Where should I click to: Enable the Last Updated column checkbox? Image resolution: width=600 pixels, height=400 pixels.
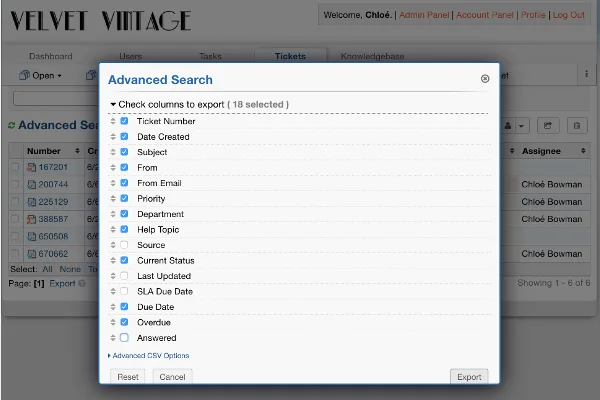(124, 276)
